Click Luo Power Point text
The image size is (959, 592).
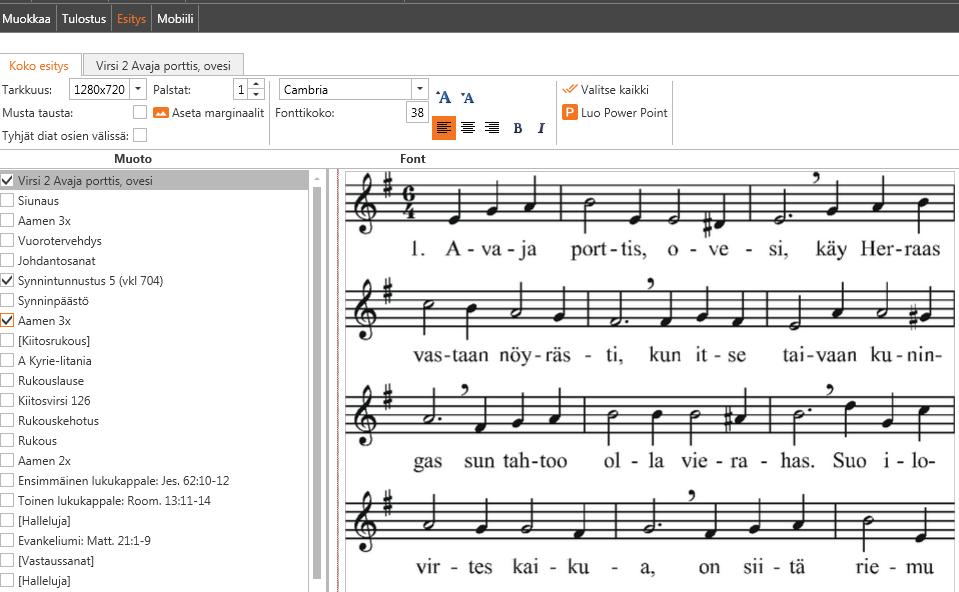click(x=624, y=113)
